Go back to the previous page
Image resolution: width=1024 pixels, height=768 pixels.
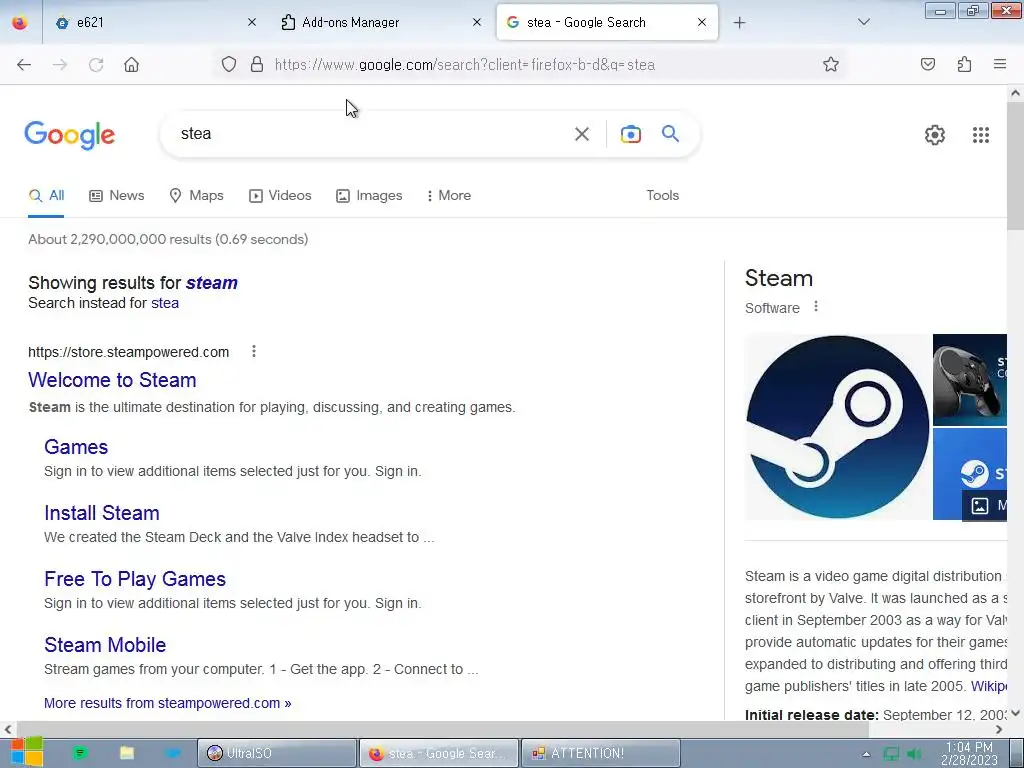click(x=24, y=65)
